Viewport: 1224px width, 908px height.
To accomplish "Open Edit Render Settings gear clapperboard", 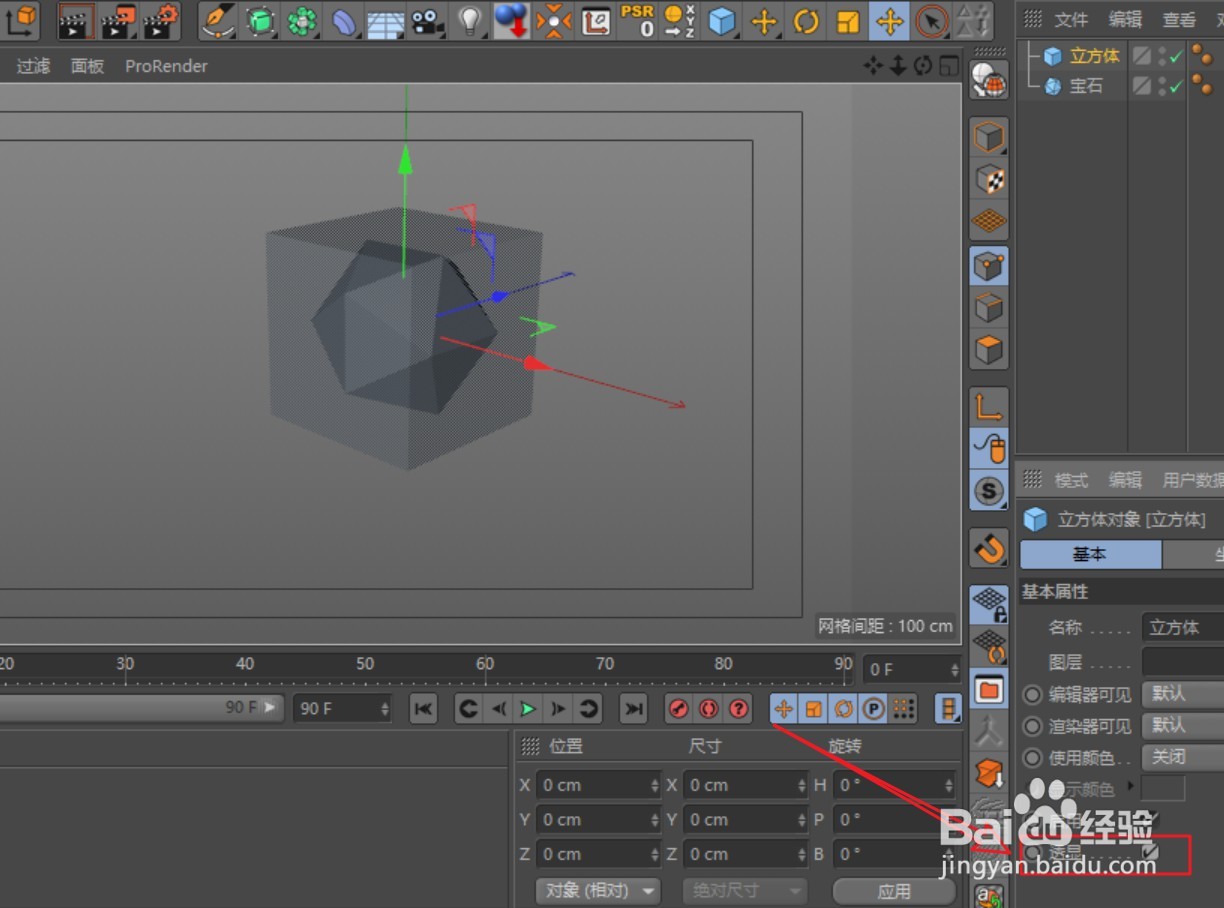I will point(161,20).
